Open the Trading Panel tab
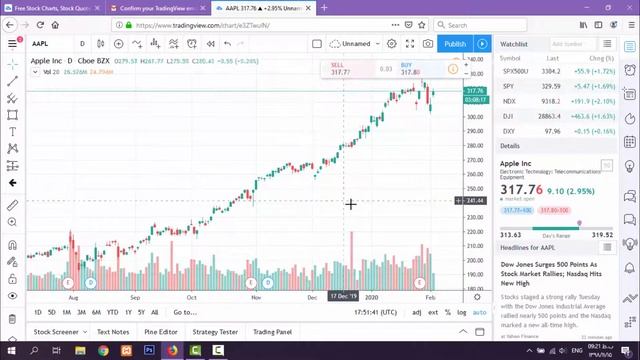The width and height of the screenshot is (640, 360). click(x=272, y=332)
